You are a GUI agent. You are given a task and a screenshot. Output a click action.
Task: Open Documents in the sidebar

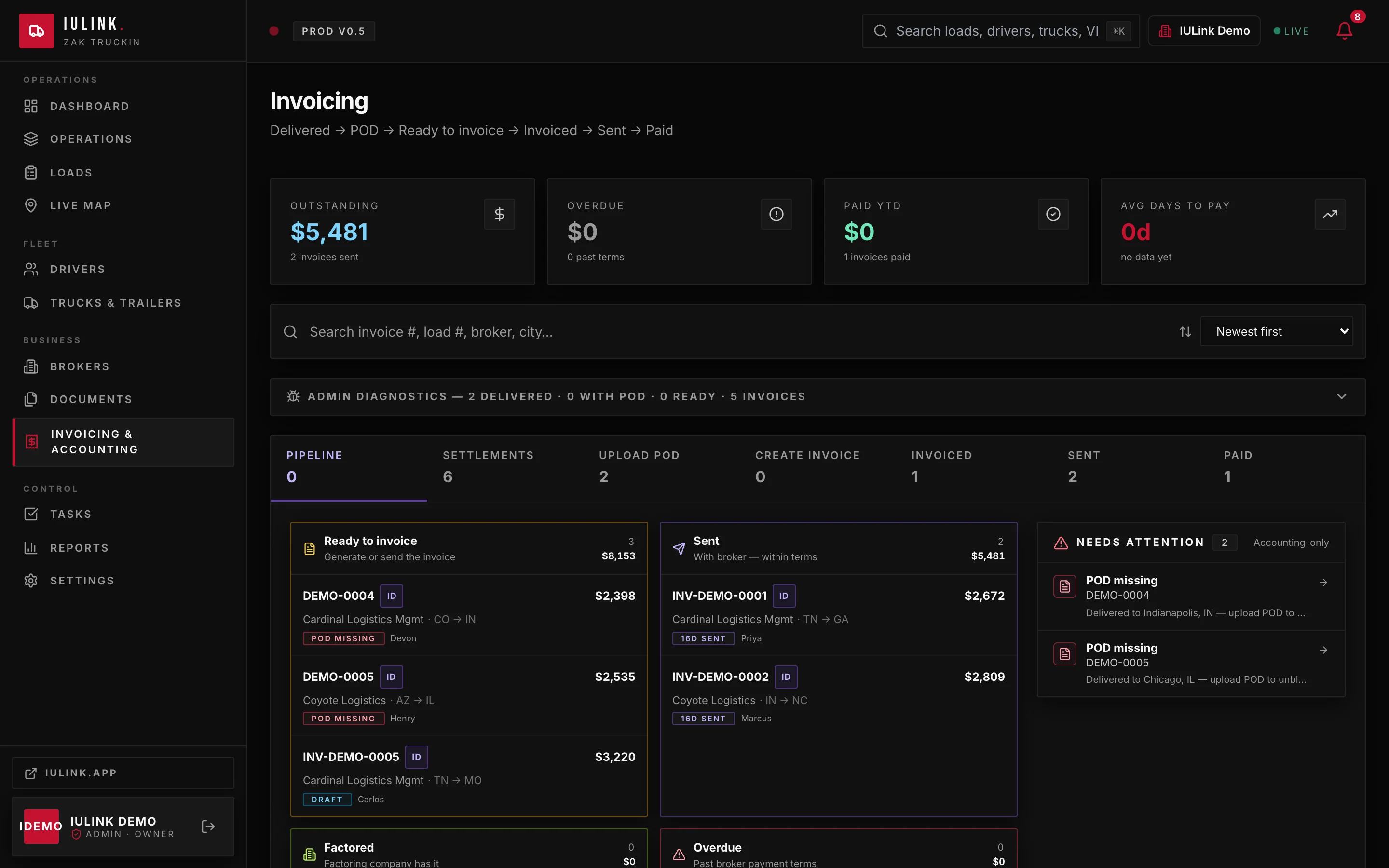point(123,400)
